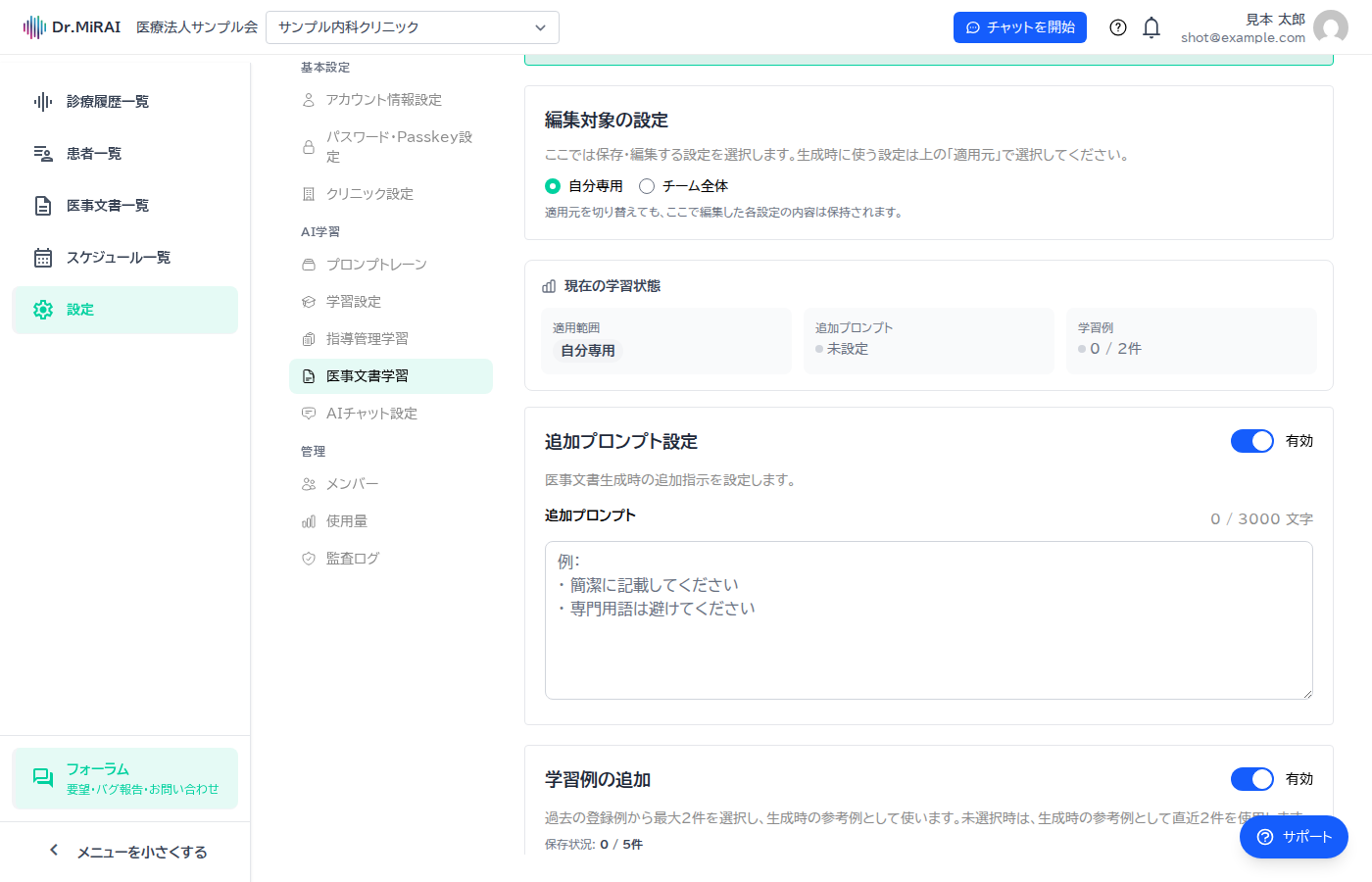
Task: Click the 現在の学習状態 chart icon
Action: point(549,286)
